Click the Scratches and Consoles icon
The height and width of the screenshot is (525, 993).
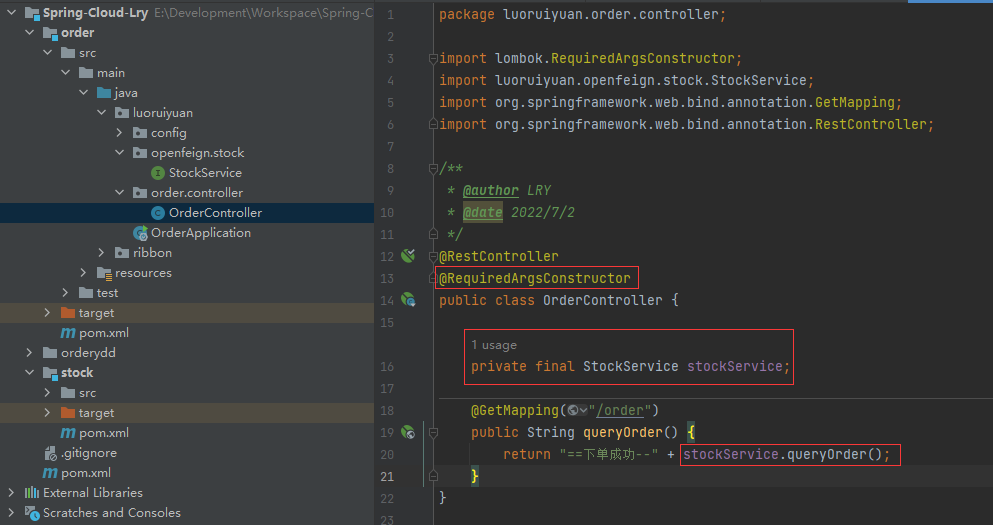(32, 513)
